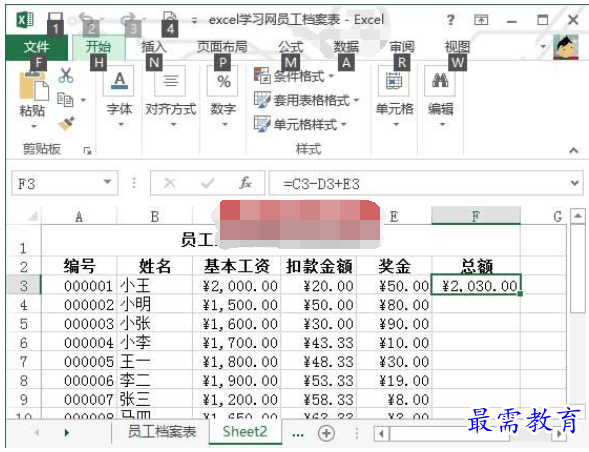Open the 文件 file menu
The image size is (589, 452).
(36, 47)
